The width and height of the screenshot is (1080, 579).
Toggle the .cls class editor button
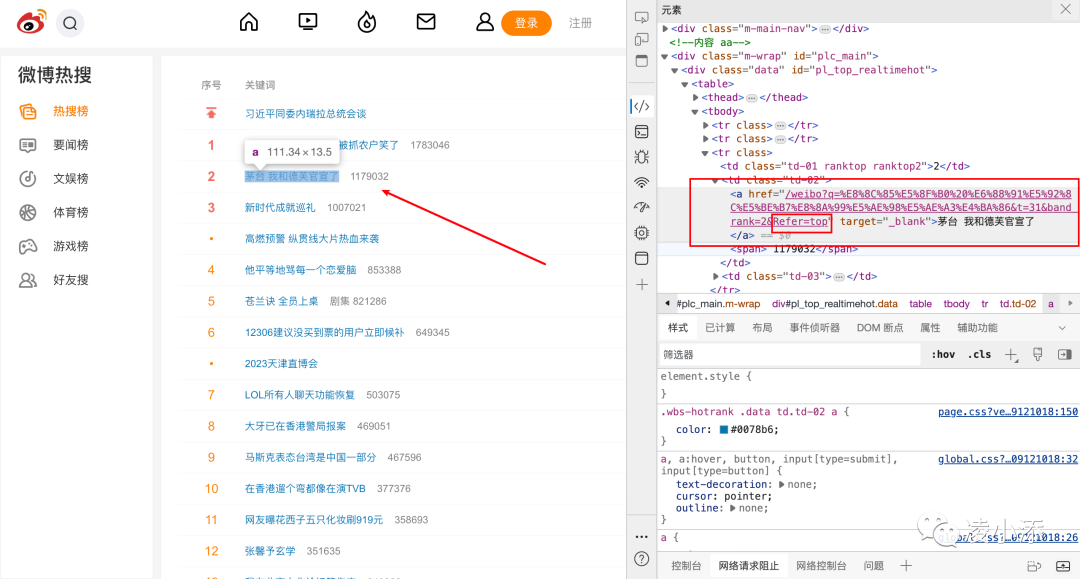pyautogui.click(x=979, y=355)
